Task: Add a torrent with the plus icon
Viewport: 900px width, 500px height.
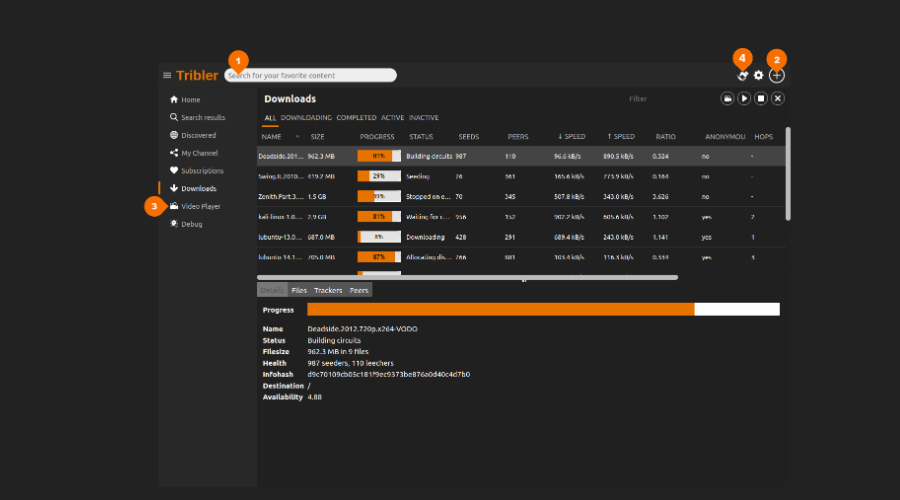Action: [x=777, y=75]
